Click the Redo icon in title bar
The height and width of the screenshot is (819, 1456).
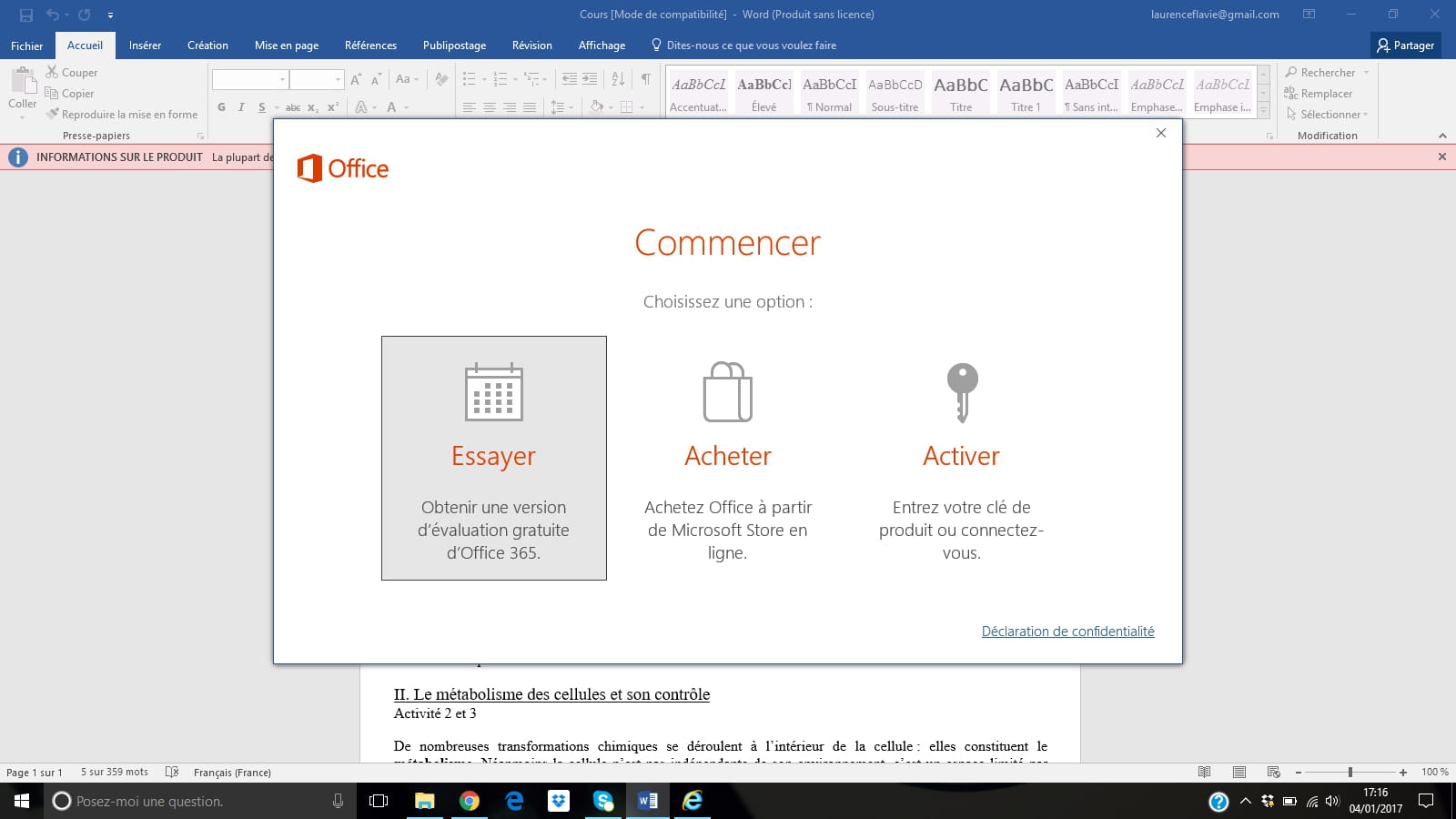point(84,15)
